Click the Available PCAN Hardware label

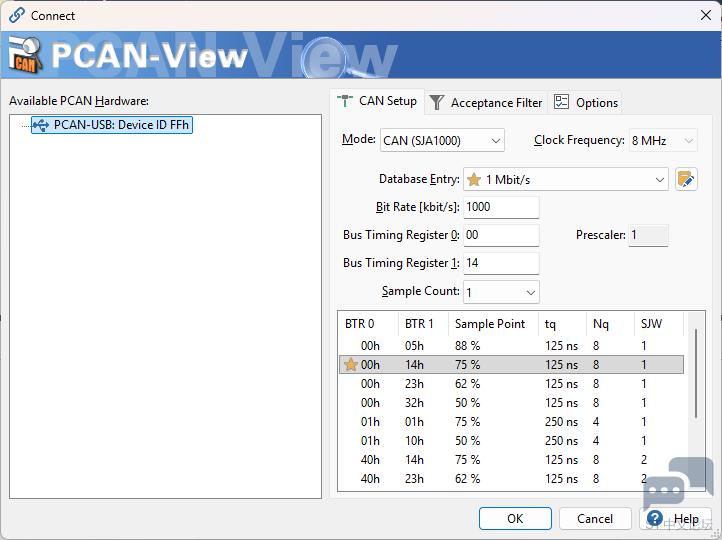(x=79, y=101)
